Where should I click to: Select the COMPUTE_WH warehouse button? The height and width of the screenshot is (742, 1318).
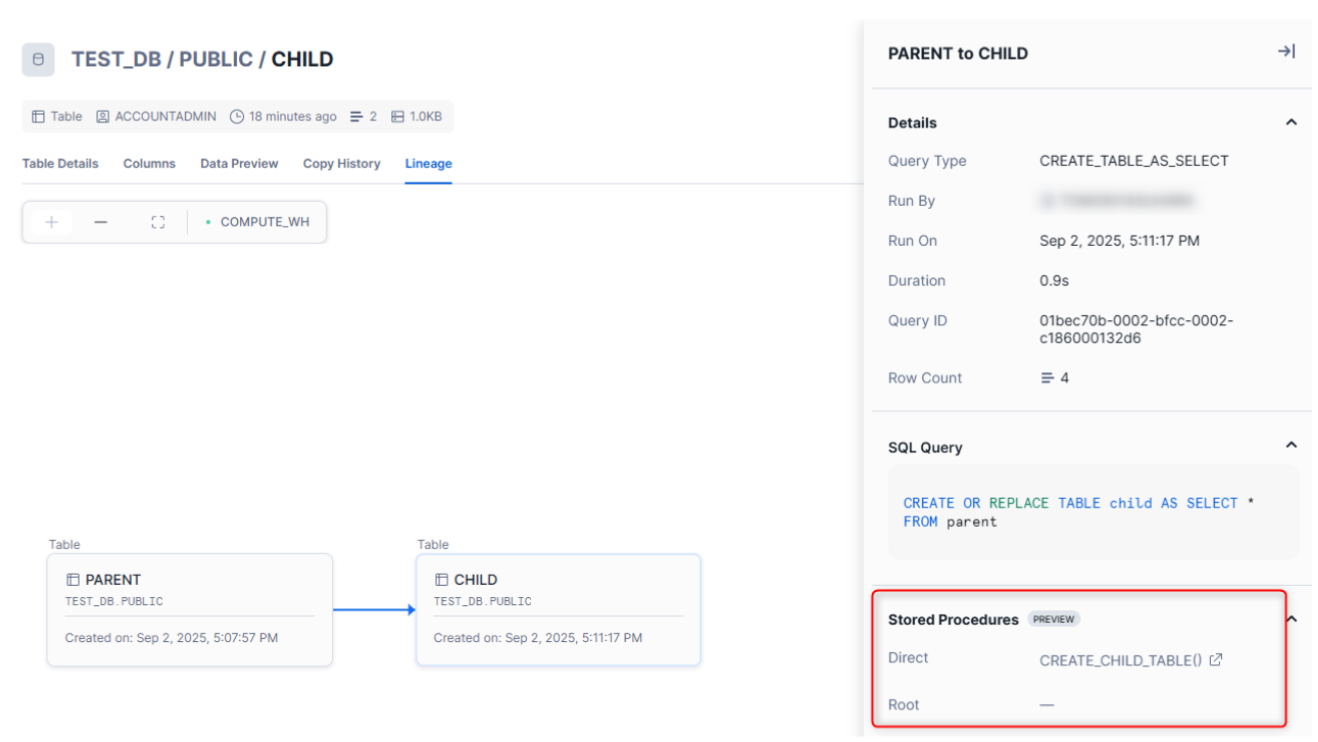[x=258, y=222]
